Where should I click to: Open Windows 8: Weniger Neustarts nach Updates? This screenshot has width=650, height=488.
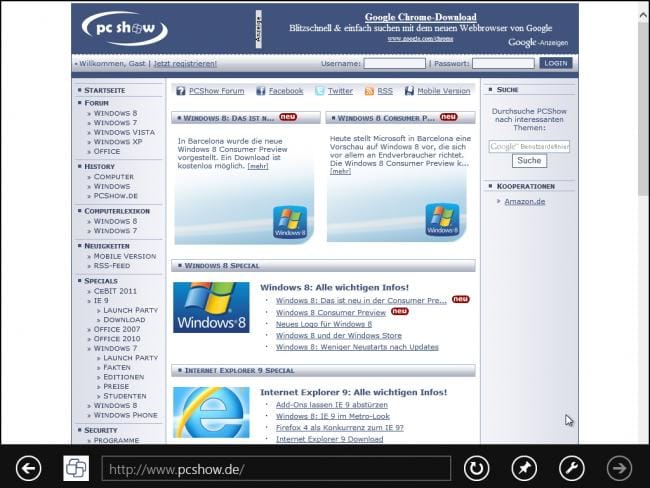(357, 347)
